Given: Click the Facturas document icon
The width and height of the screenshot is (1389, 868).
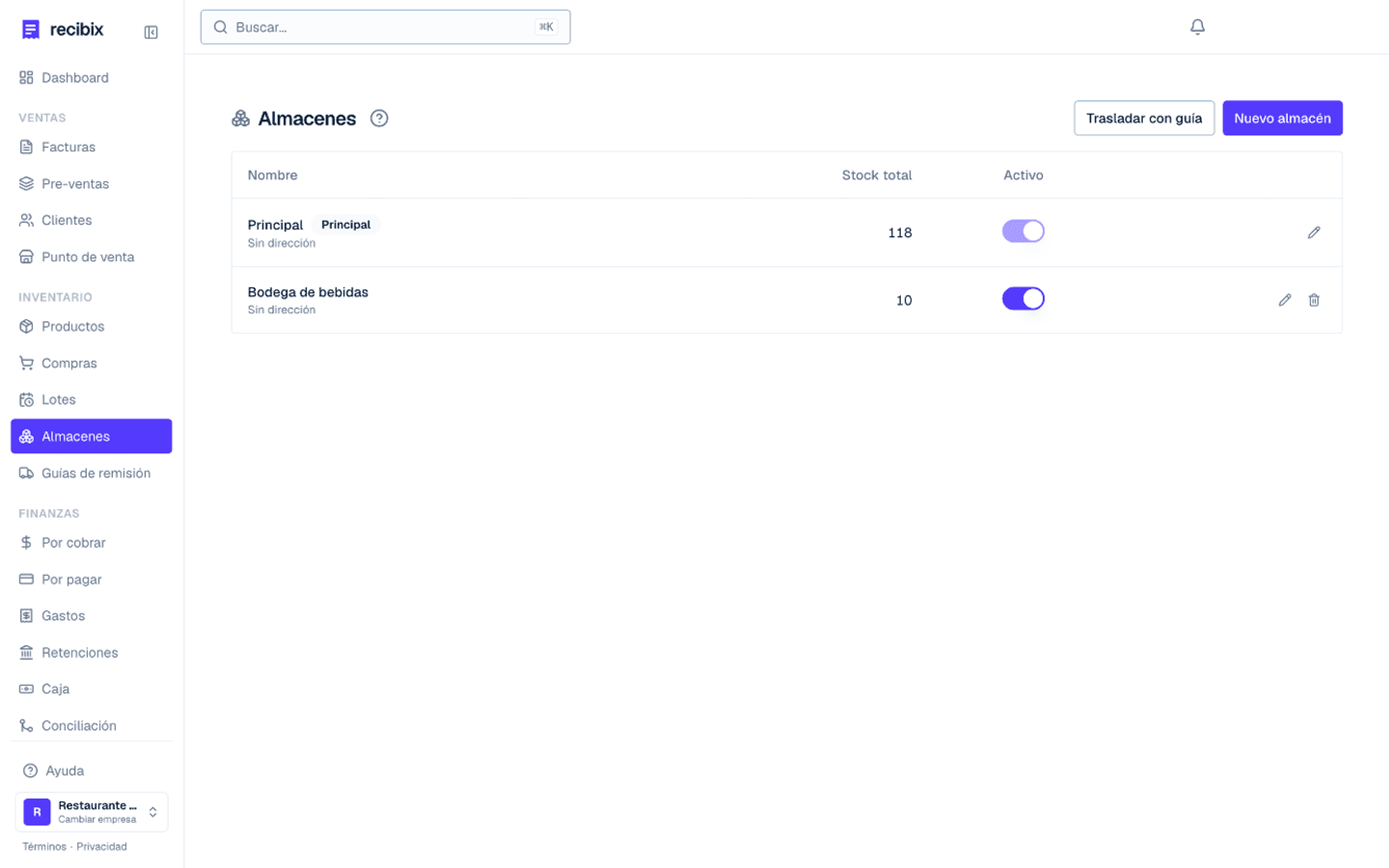Looking at the screenshot, I should click(26, 147).
